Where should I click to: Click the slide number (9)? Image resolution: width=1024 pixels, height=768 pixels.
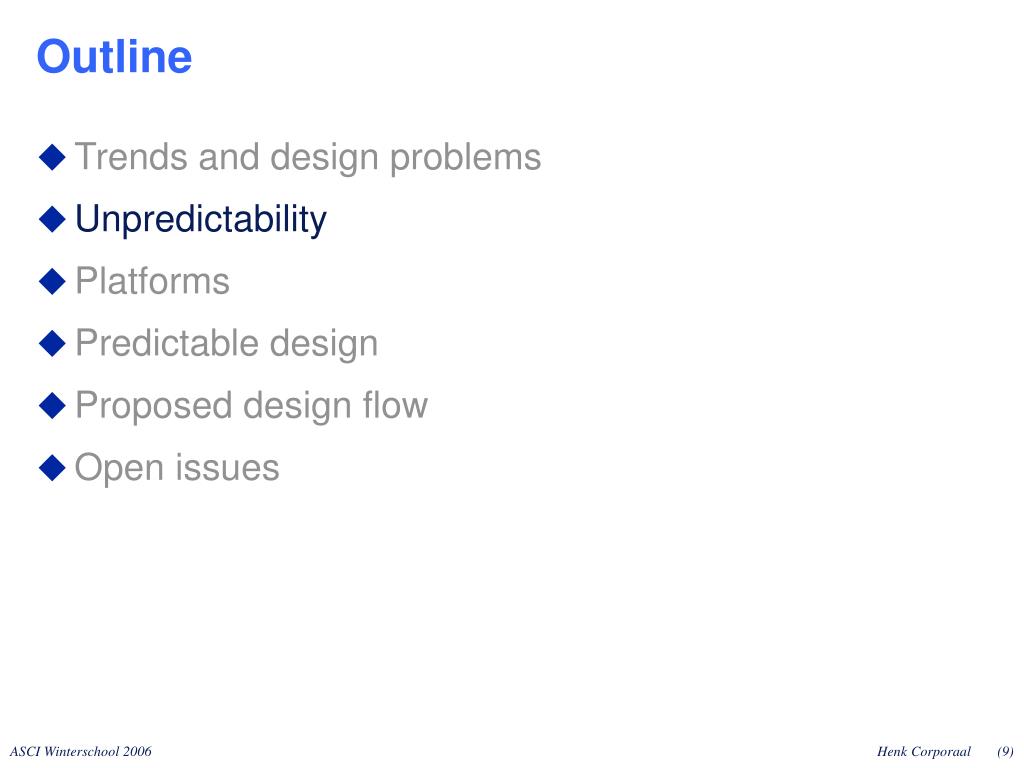1005,752
